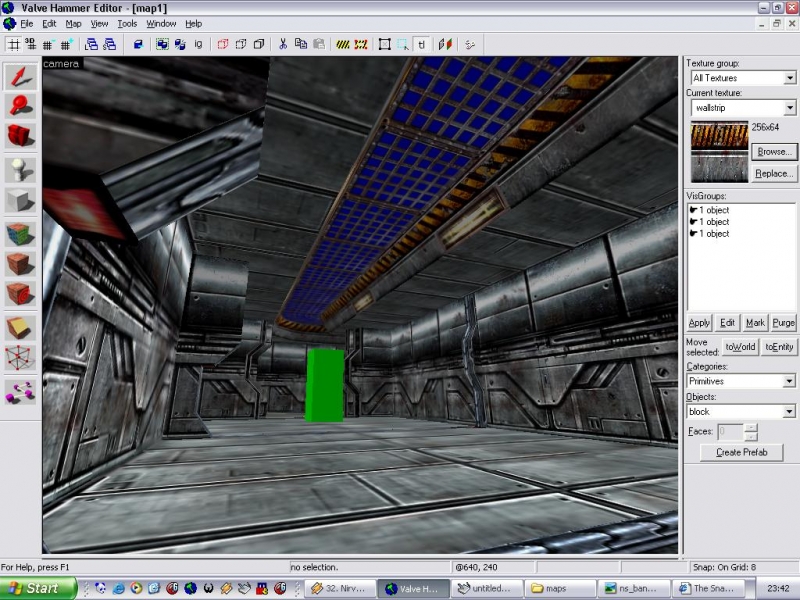Image resolution: width=800 pixels, height=600 pixels.
Task: Select the Clipping tool
Action: pos(19,327)
